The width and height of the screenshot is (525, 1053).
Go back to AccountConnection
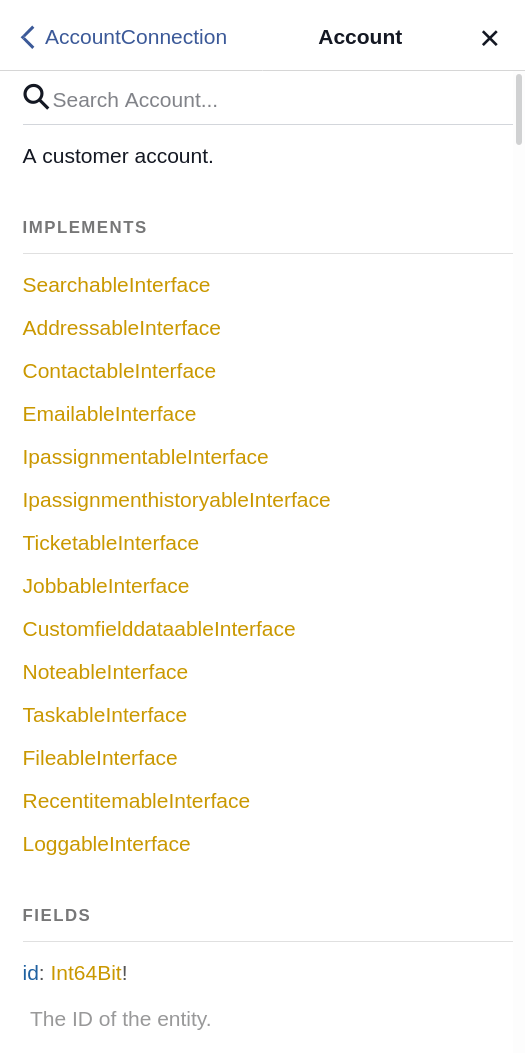[136, 37]
